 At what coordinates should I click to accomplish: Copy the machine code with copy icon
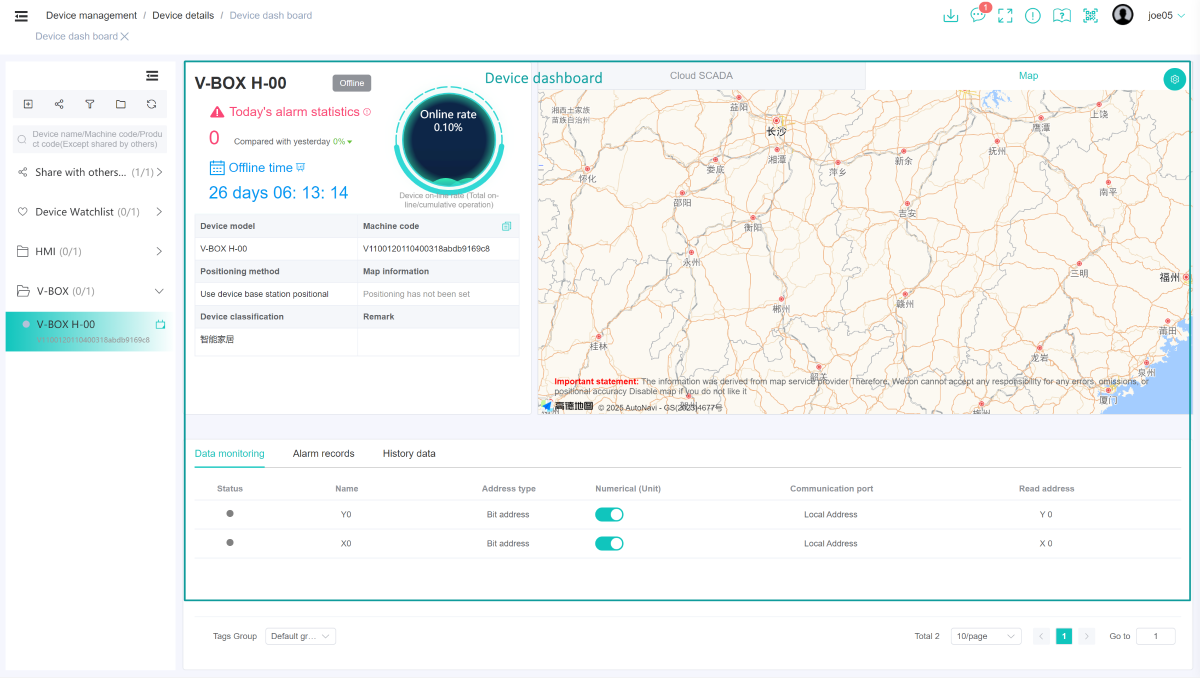[506, 226]
